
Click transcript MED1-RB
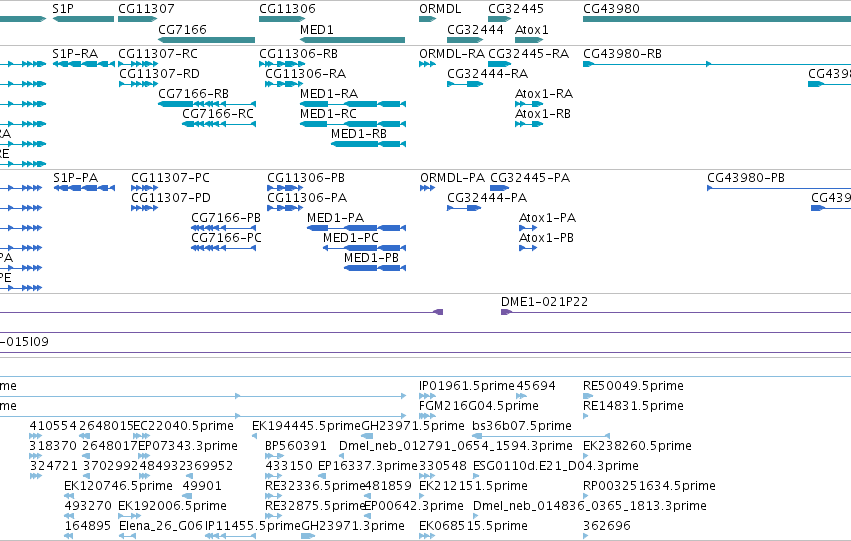(369, 144)
